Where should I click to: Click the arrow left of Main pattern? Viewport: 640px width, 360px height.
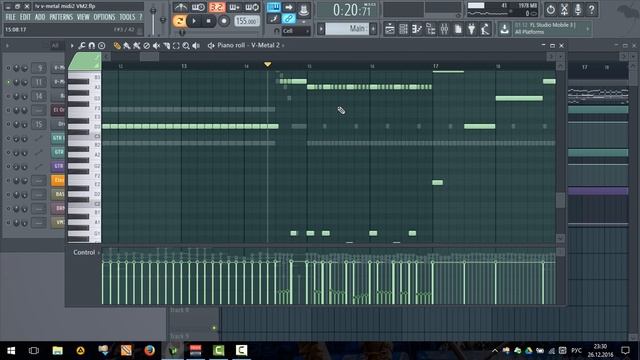[x=321, y=29]
